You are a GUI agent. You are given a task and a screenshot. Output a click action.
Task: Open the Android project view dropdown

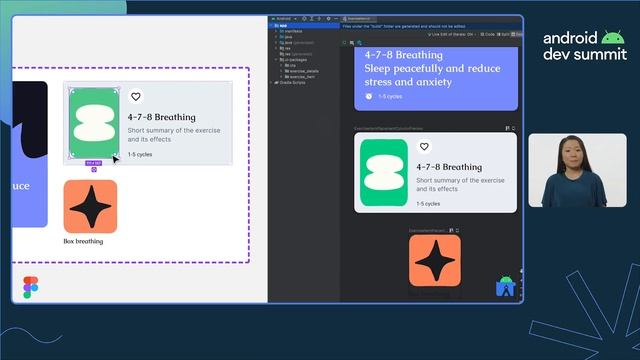[x=284, y=18]
